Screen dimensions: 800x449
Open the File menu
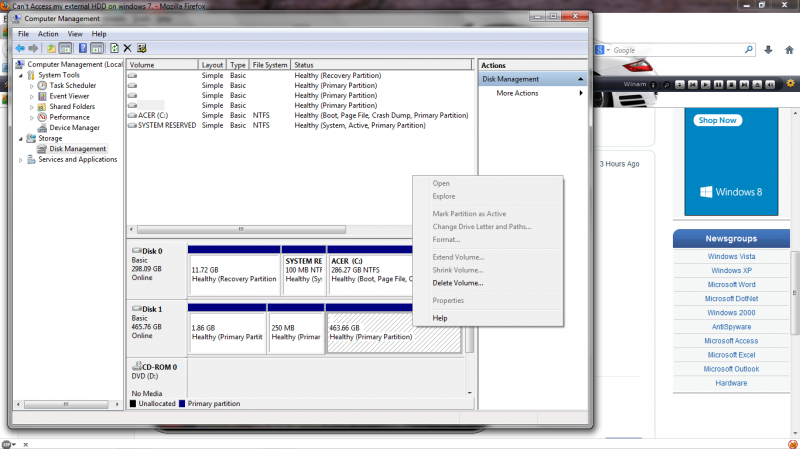(x=23, y=34)
